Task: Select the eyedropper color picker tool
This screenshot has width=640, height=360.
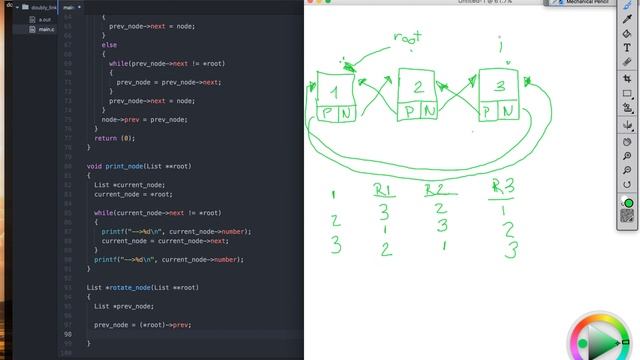Action: (627, 19)
